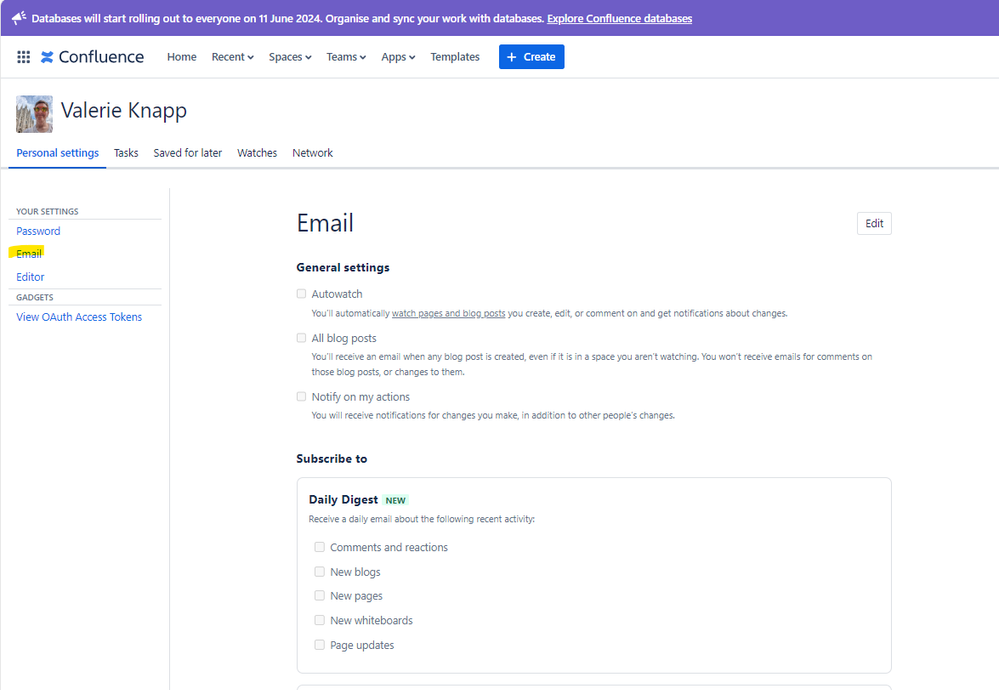Enable New whiteboards in Daily Digest
The height and width of the screenshot is (690, 999).
(x=320, y=620)
